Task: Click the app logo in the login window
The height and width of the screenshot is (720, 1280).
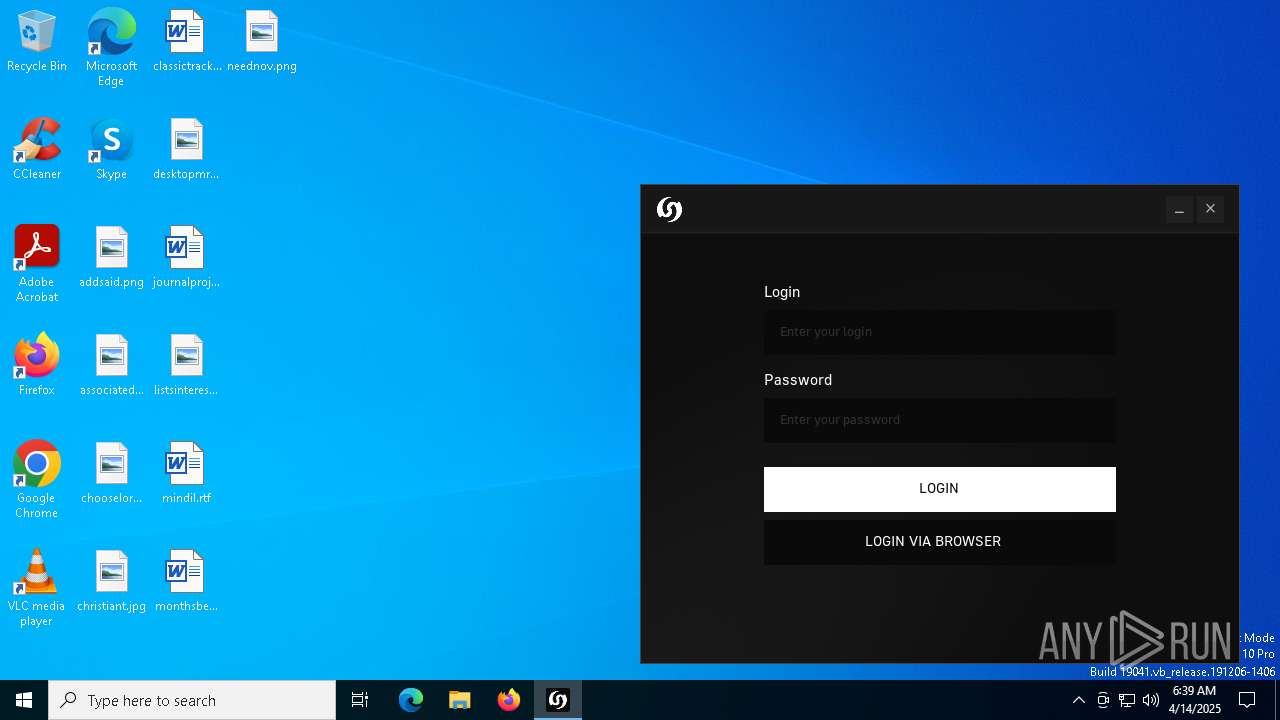Action: 669,209
